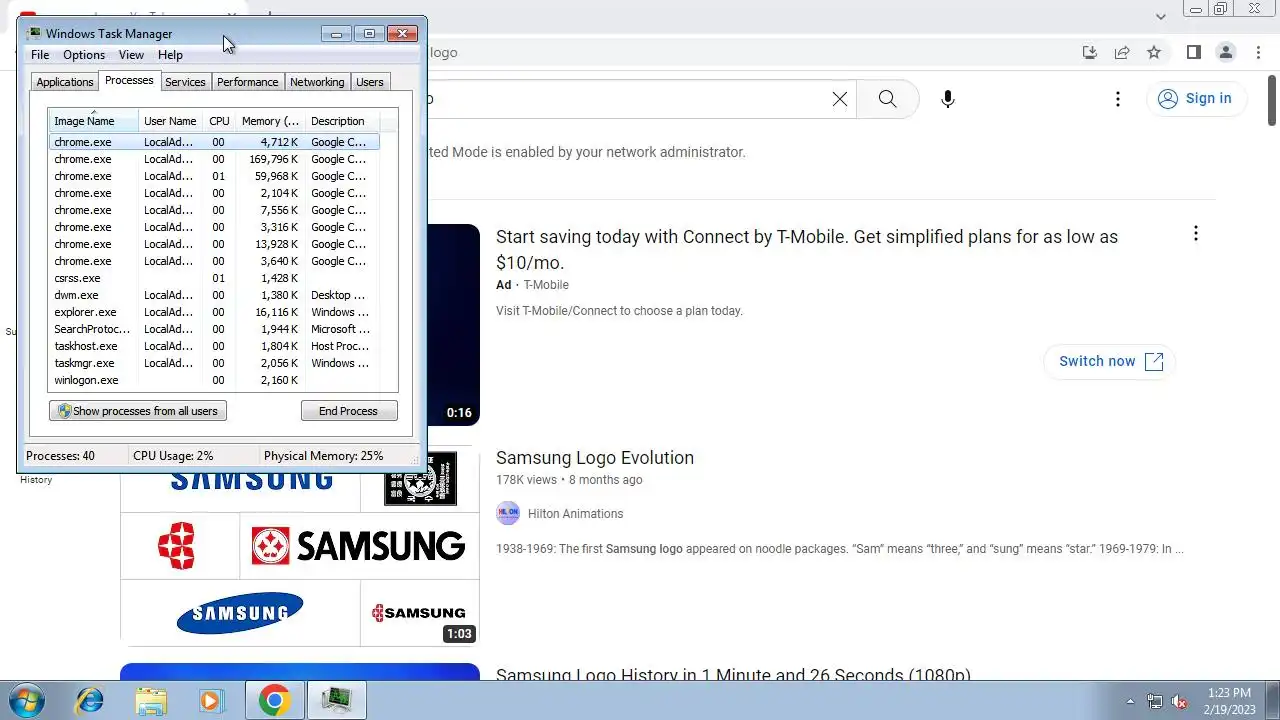Open the Samsung Logo Evolution thumbnail

tap(300, 548)
